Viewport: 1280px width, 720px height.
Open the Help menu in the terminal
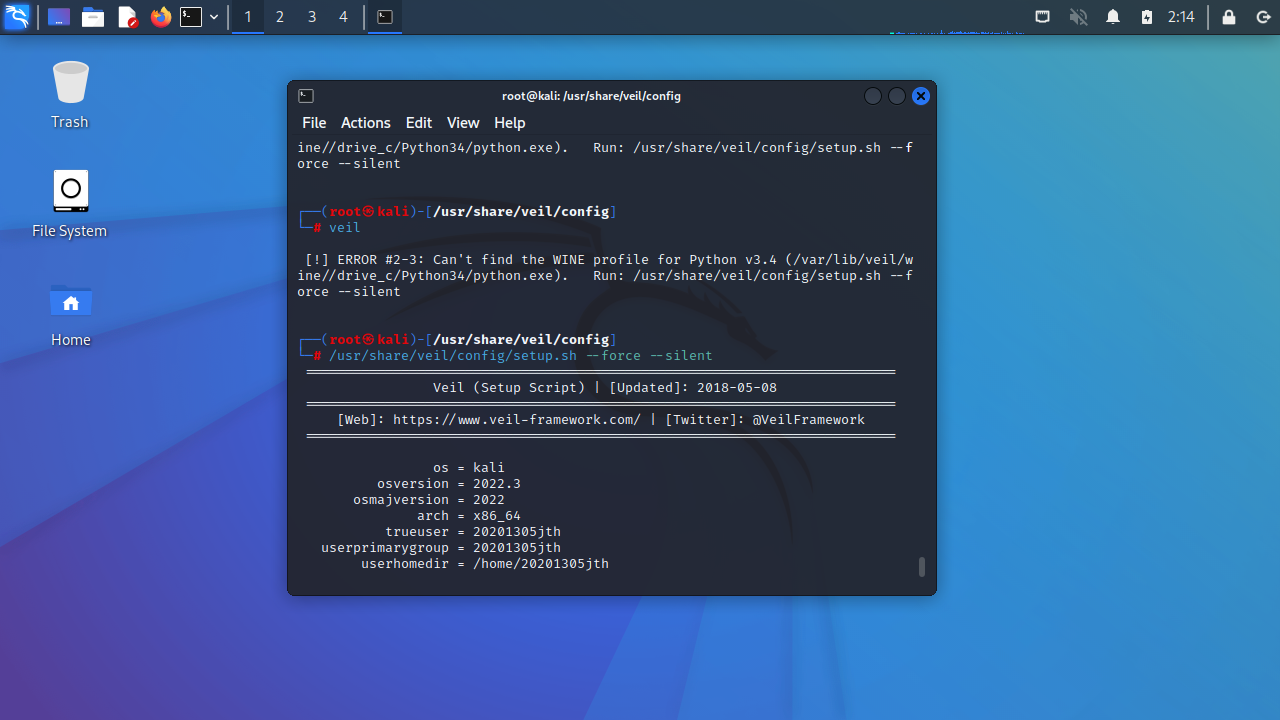509,123
